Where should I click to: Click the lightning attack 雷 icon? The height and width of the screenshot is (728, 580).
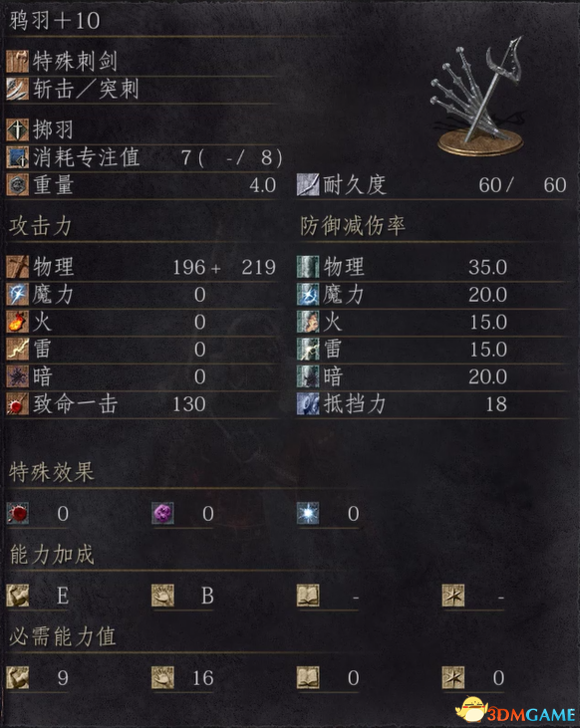pyautogui.click(x=18, y=349)
